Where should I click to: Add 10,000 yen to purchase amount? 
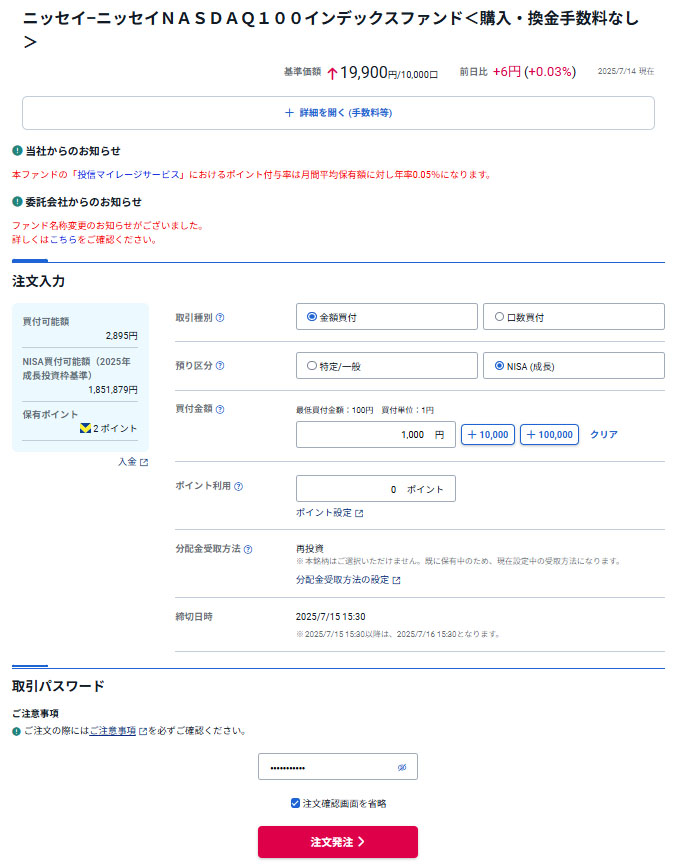pos(487,435)
